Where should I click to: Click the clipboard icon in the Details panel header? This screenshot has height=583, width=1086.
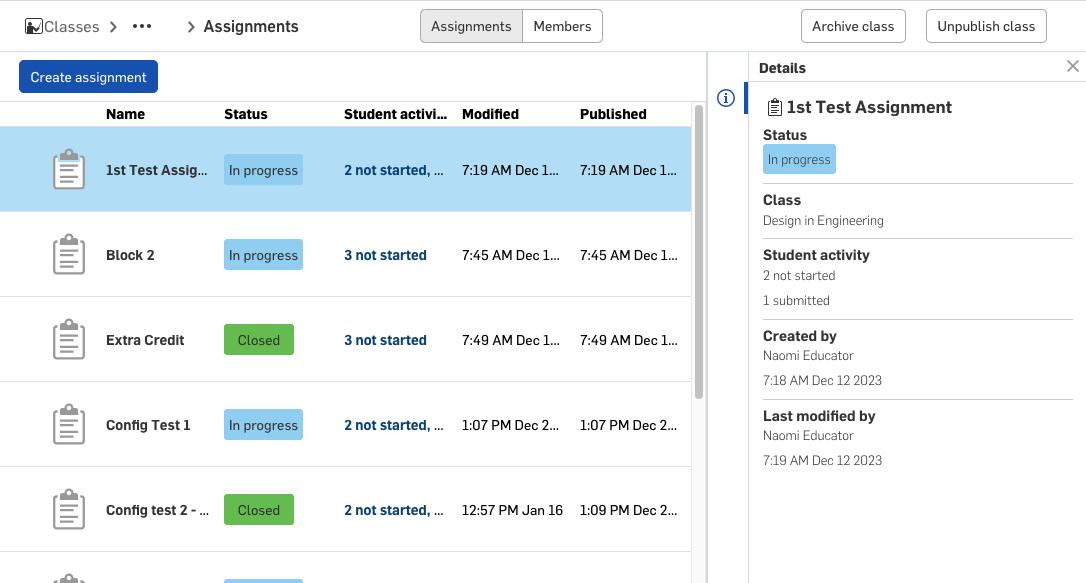(773, 106)
